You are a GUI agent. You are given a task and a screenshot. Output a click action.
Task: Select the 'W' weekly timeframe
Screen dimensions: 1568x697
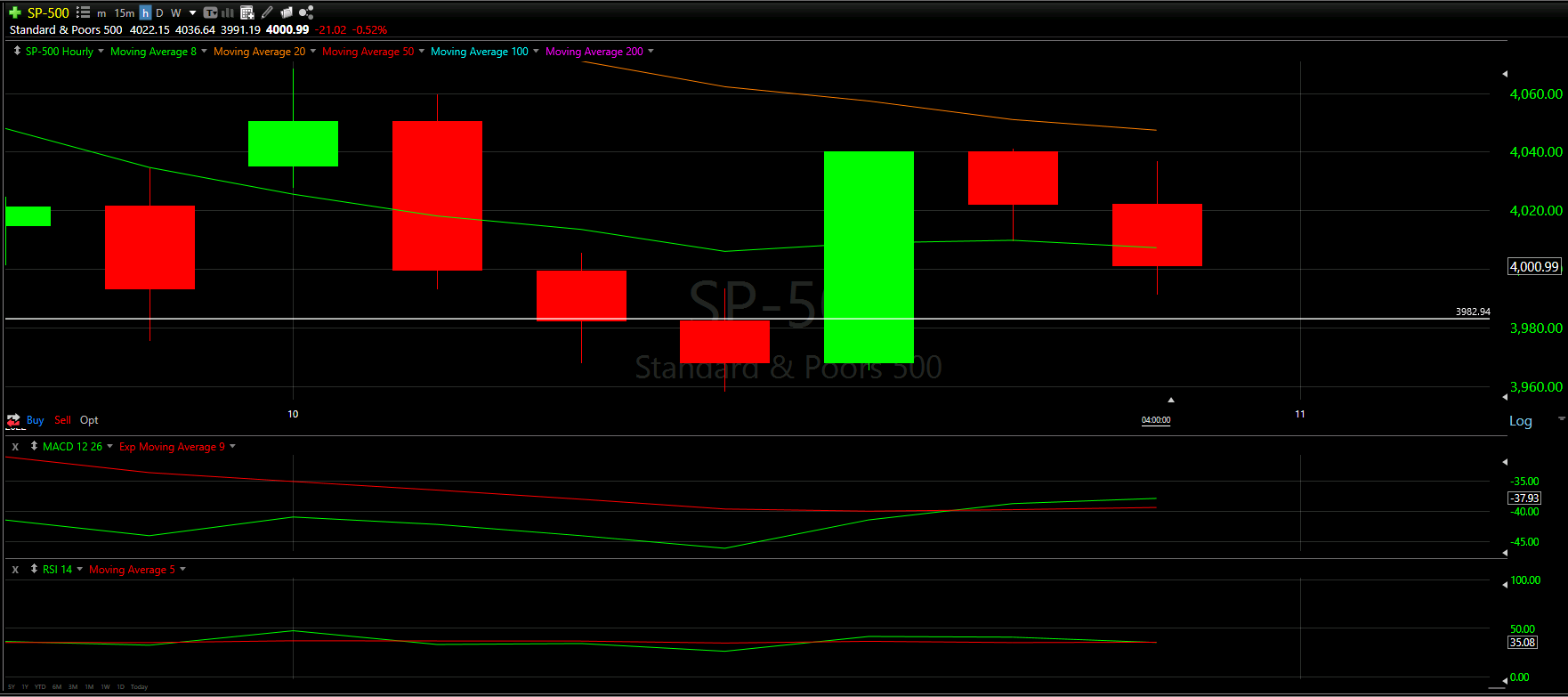pos(176,13)
